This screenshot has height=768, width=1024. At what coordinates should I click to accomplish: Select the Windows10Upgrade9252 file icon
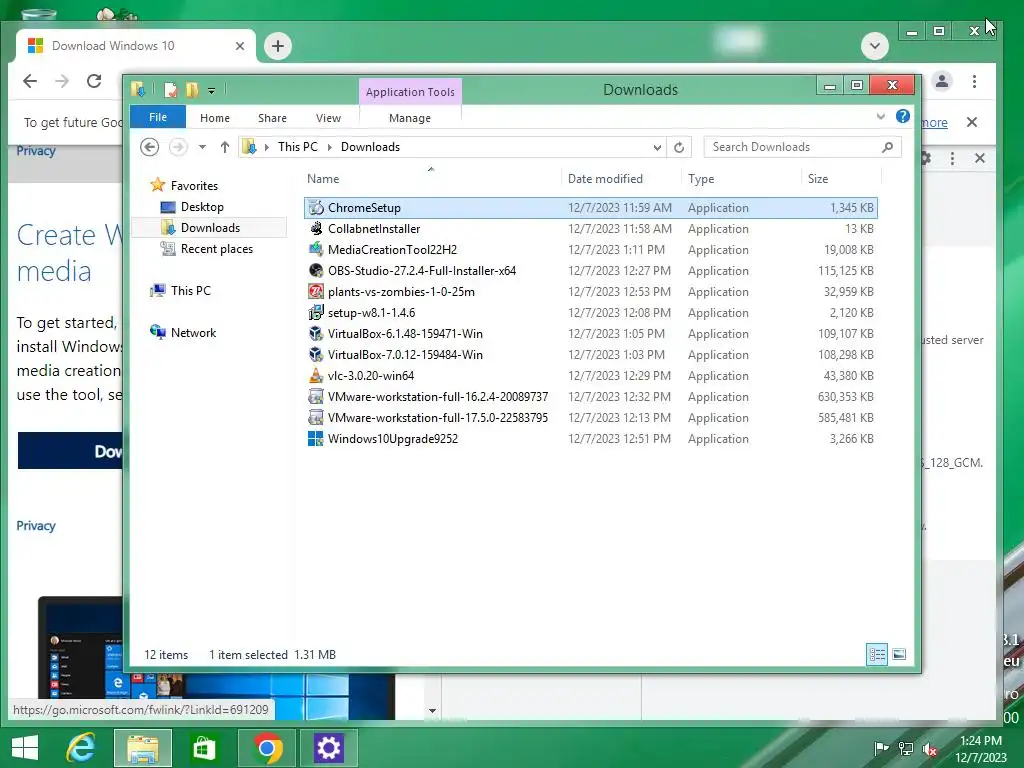click(316, 438)
